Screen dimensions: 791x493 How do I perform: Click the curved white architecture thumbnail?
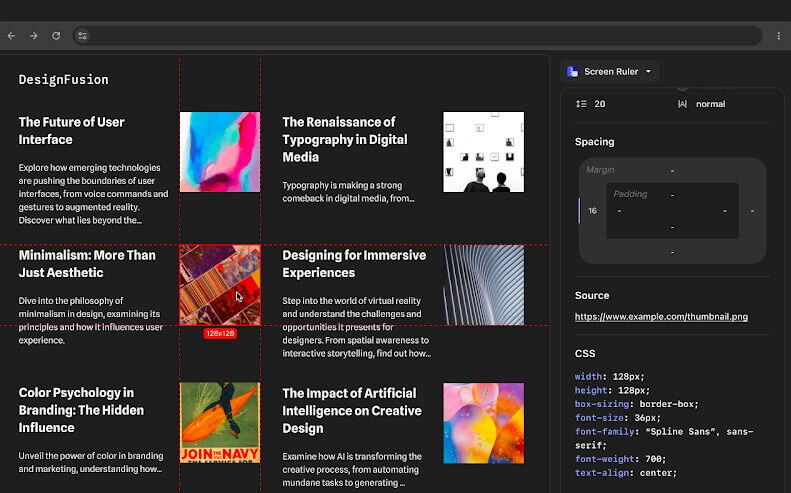point(483,285)
